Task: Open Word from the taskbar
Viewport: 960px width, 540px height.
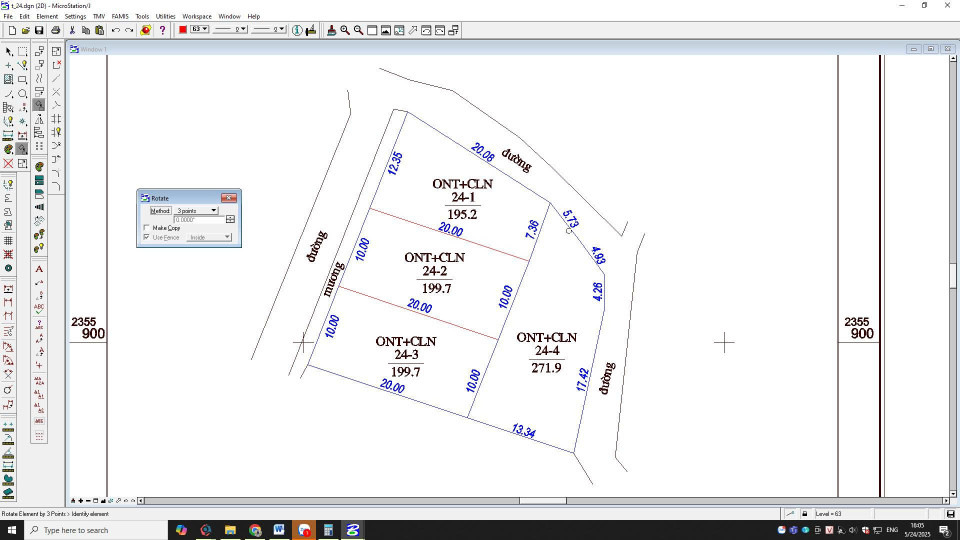Action: click(x=279, y=530)
